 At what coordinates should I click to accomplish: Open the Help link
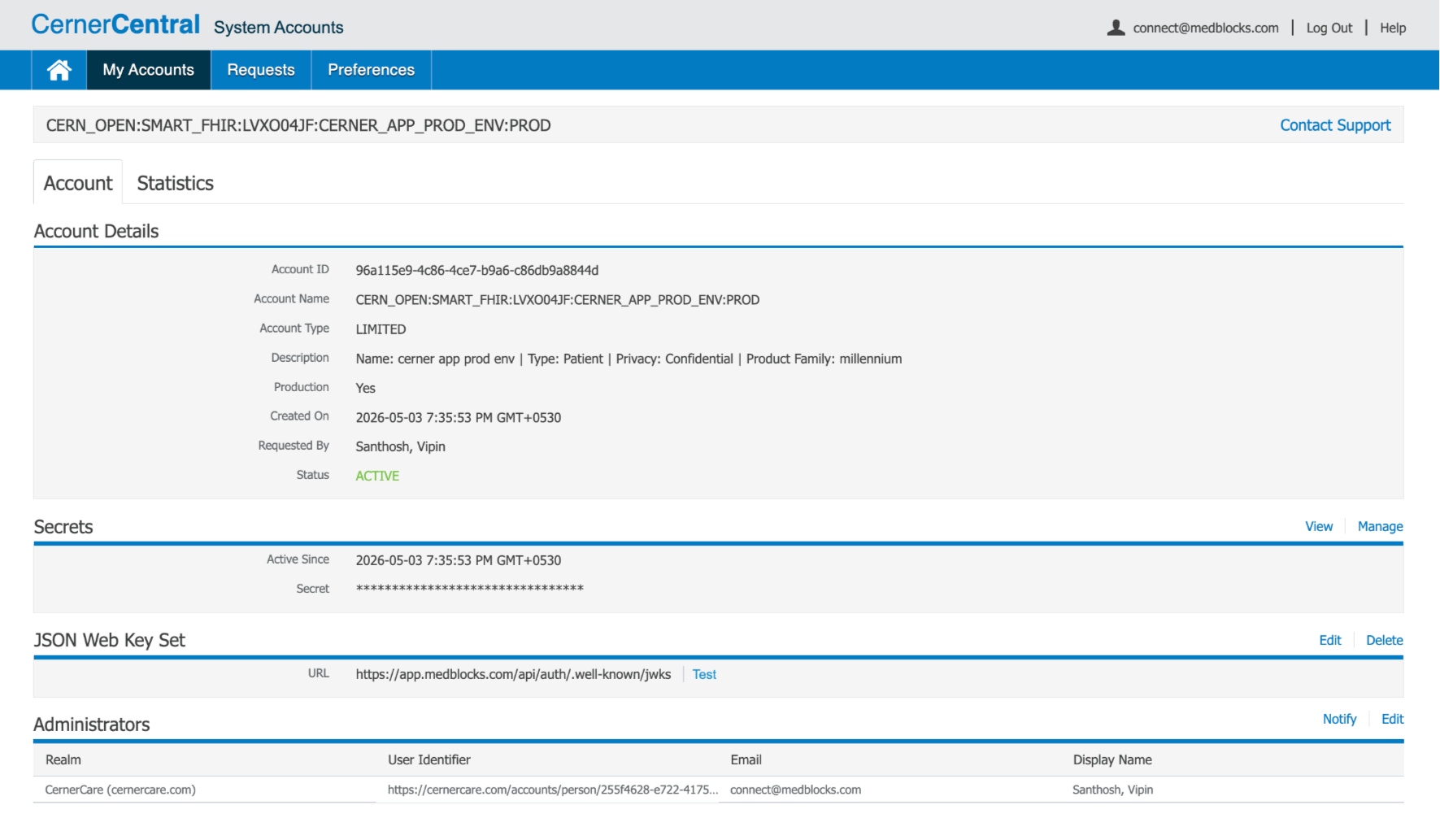click(x=1393, y=28)
